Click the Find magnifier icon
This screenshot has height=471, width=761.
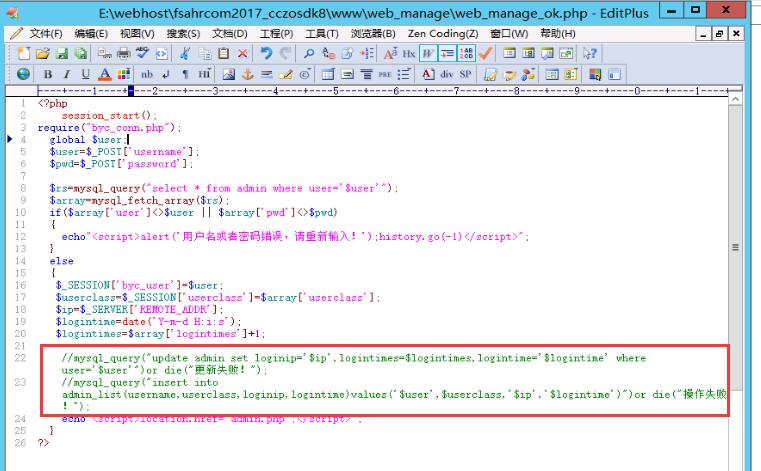(x=310, y=53)
